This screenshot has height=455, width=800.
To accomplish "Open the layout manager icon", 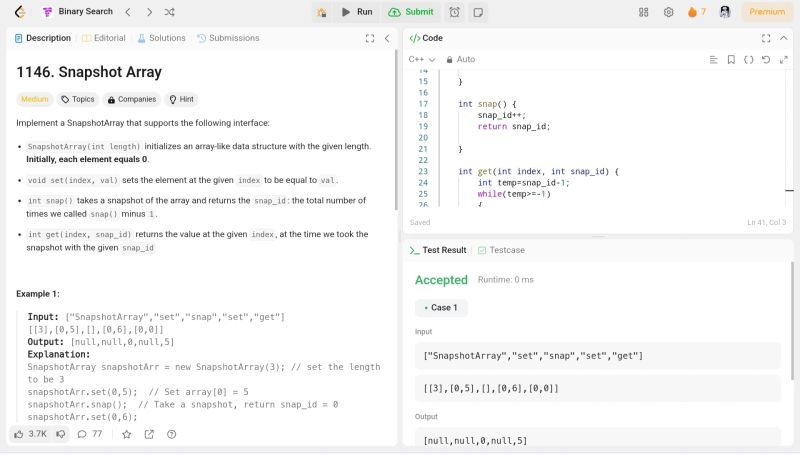I will 643,12.
